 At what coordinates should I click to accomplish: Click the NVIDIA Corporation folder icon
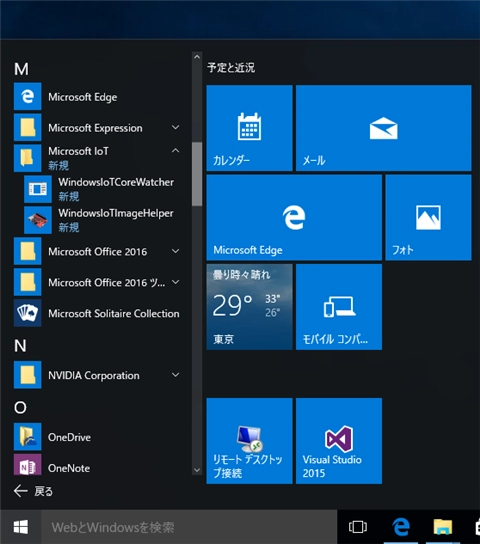[x=27, y=375]
